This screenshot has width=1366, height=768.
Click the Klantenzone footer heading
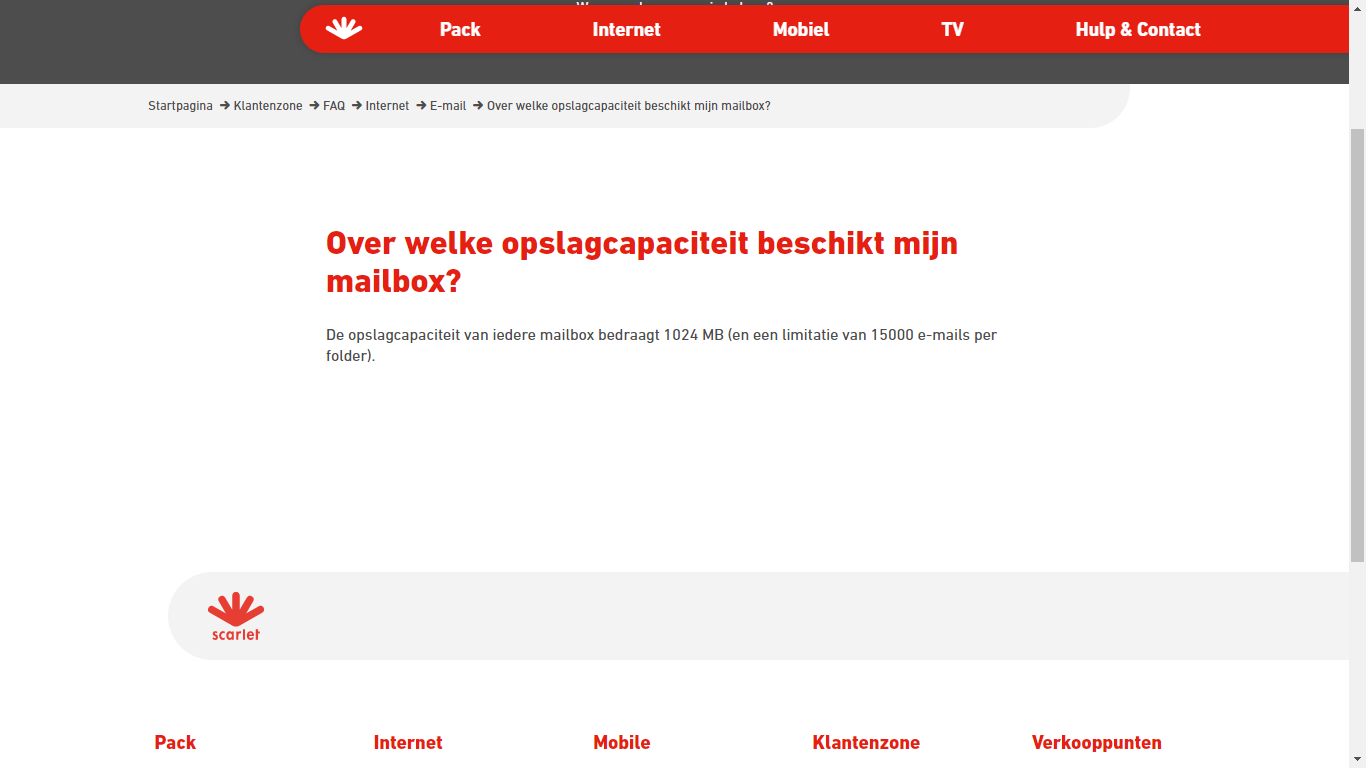pyautogui.click(x=866, y=743)
